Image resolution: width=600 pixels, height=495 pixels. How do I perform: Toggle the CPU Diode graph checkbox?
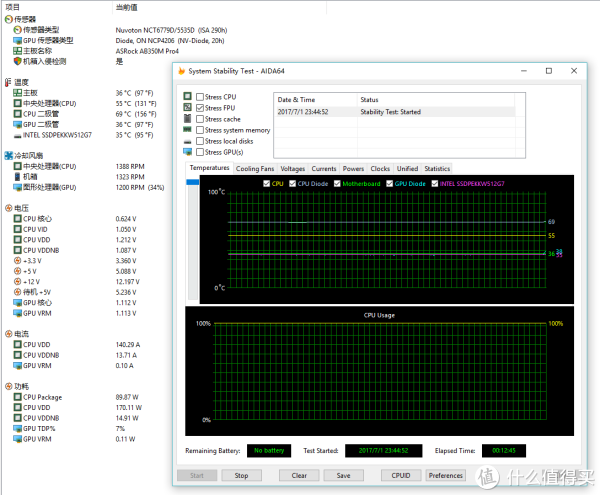coord(293,184)
